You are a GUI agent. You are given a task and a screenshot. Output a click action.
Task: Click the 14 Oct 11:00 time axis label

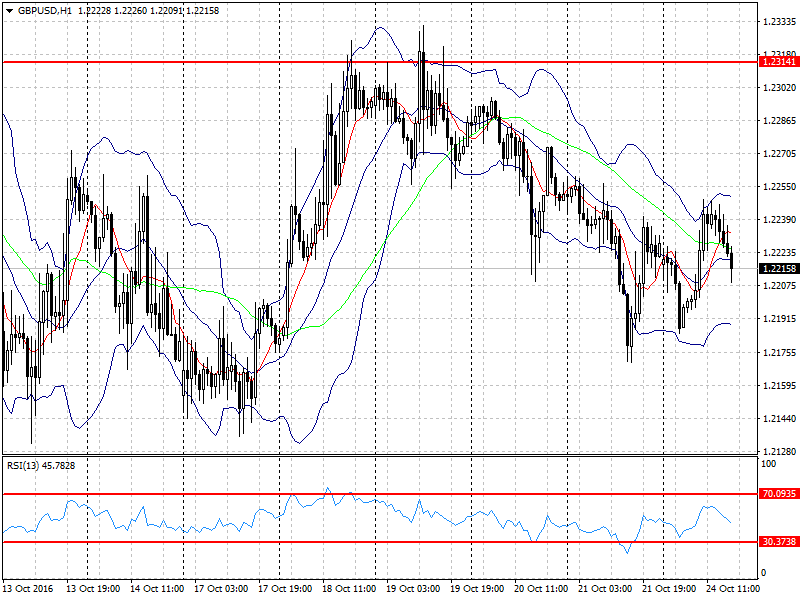pyautogui.click(x=157, y=588)
